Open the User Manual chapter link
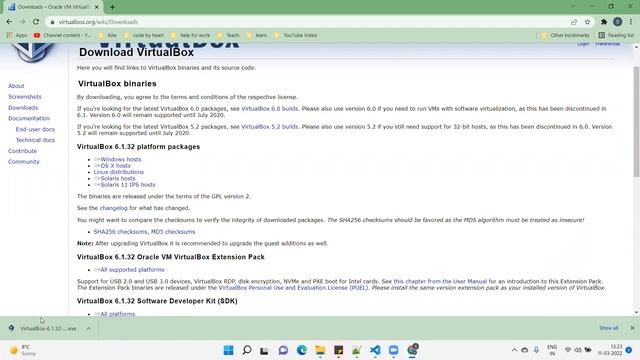The width and height of the screenshot is (640, 360). click(440, 281)
